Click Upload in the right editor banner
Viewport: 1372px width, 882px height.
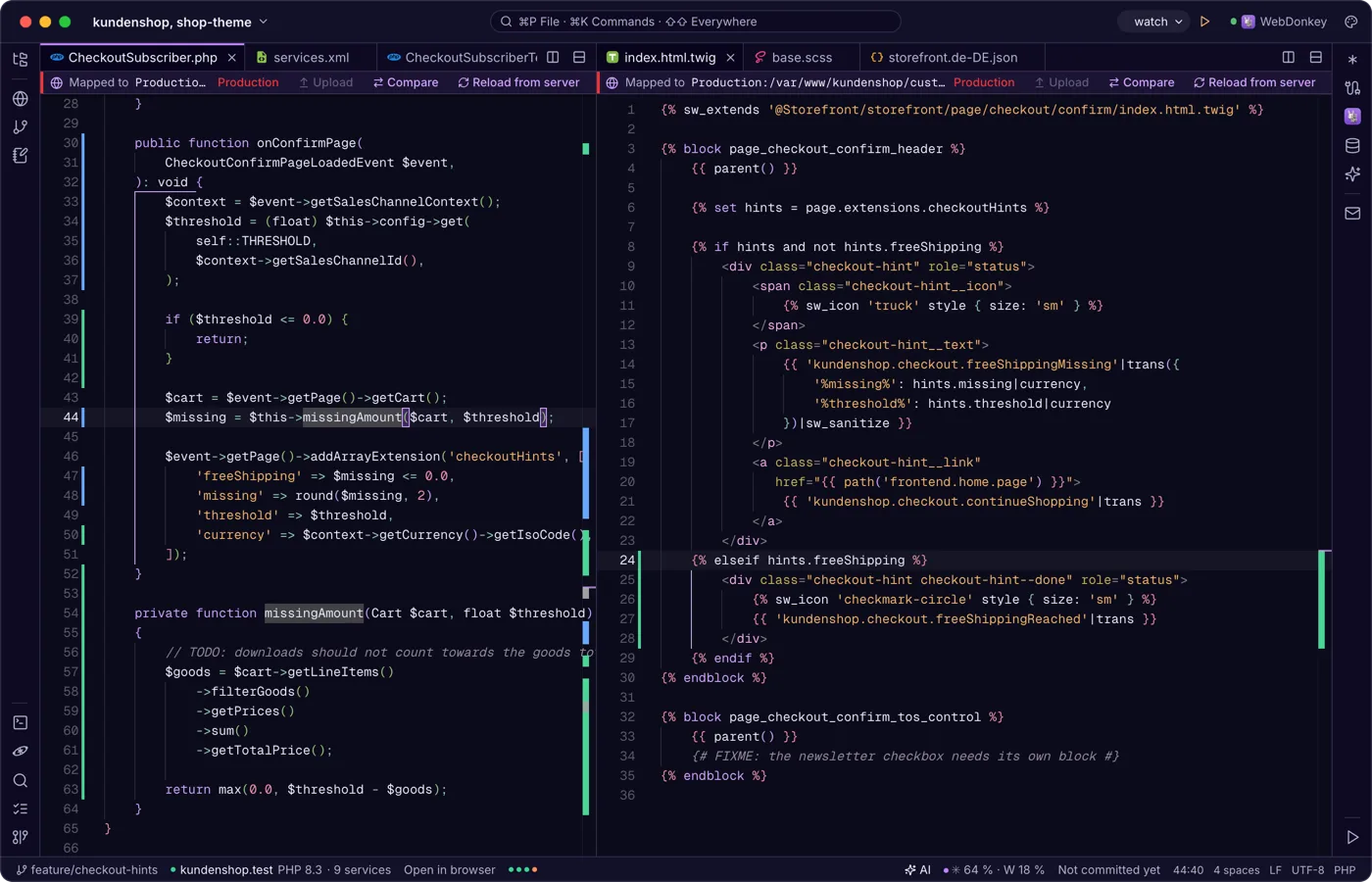(1062, 83)
